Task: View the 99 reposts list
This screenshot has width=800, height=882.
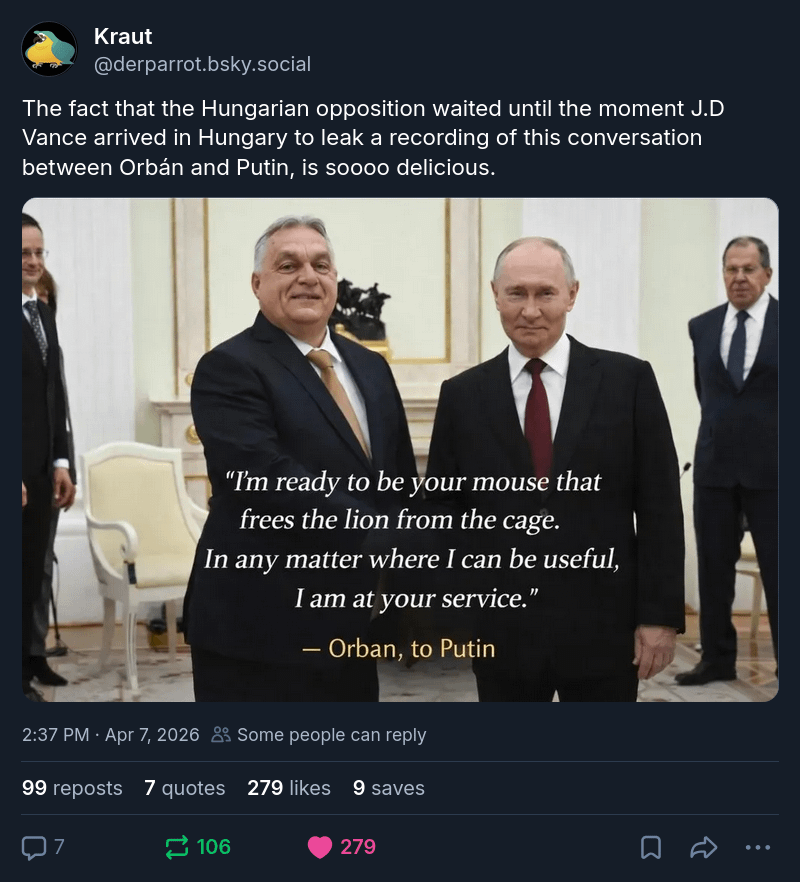Action: 72,788
